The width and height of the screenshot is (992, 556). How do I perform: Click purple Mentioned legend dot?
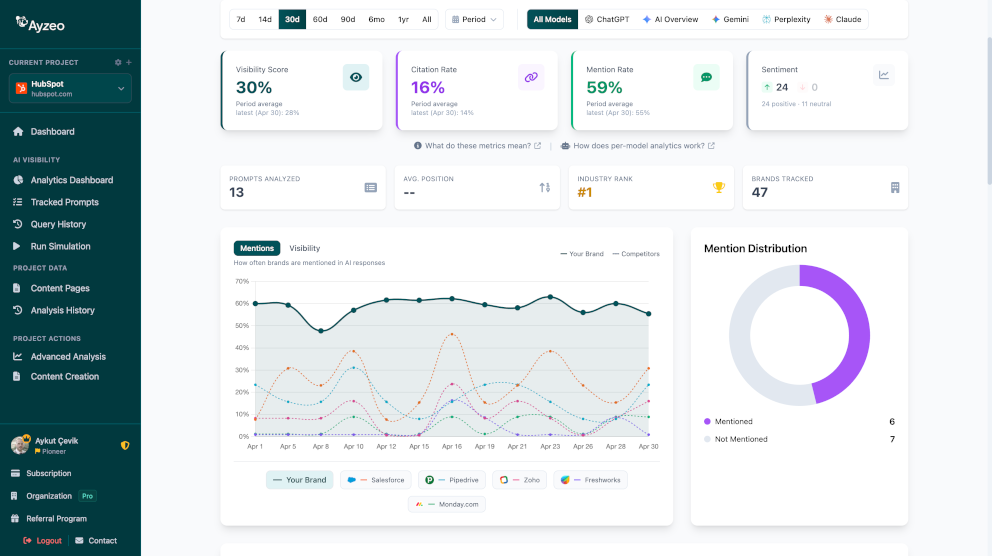click(707, 421)
